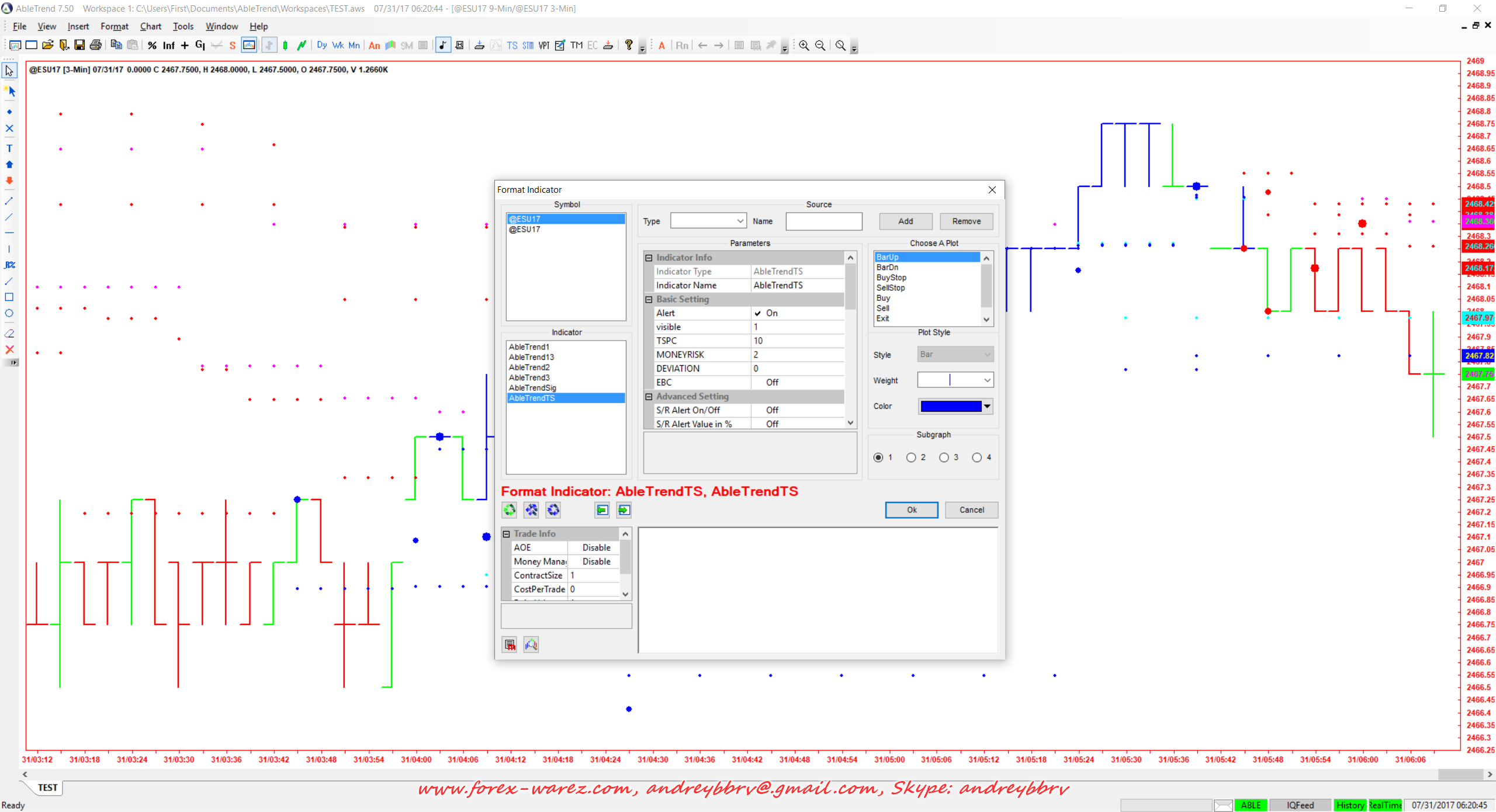Select subgraph radio button 4
This screenshot has height=812, width=1496.
click(x=977, y=457)
